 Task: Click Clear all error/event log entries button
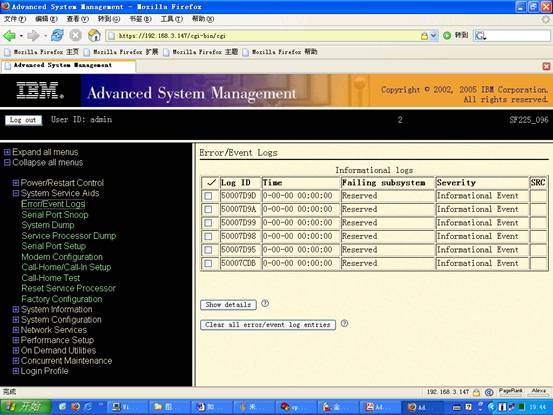pos(268,324)
